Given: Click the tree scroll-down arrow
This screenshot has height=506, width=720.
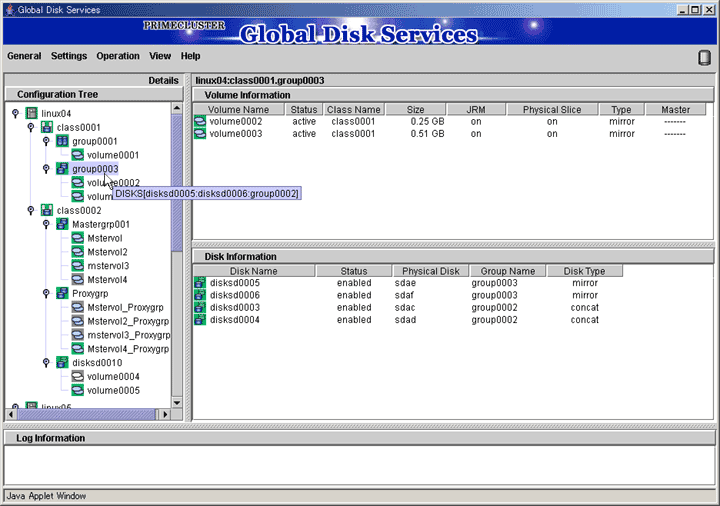Looking at the screenshot, I should pos(177,403).
